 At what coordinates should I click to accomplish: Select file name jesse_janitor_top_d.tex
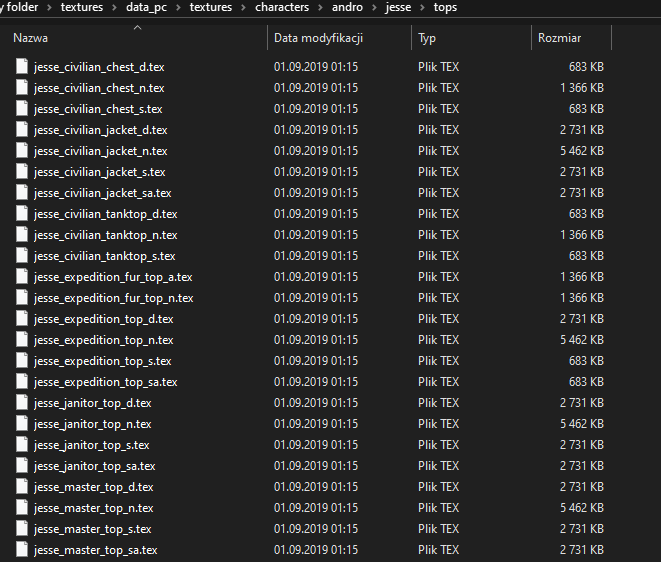click(92, 403)
